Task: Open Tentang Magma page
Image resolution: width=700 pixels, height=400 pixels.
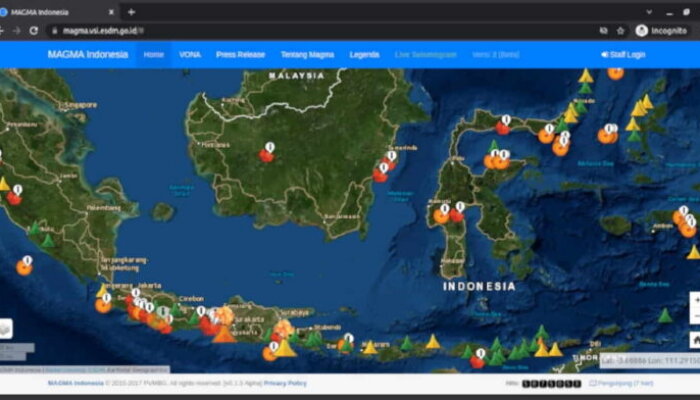Action: click(x=307, y=54)
